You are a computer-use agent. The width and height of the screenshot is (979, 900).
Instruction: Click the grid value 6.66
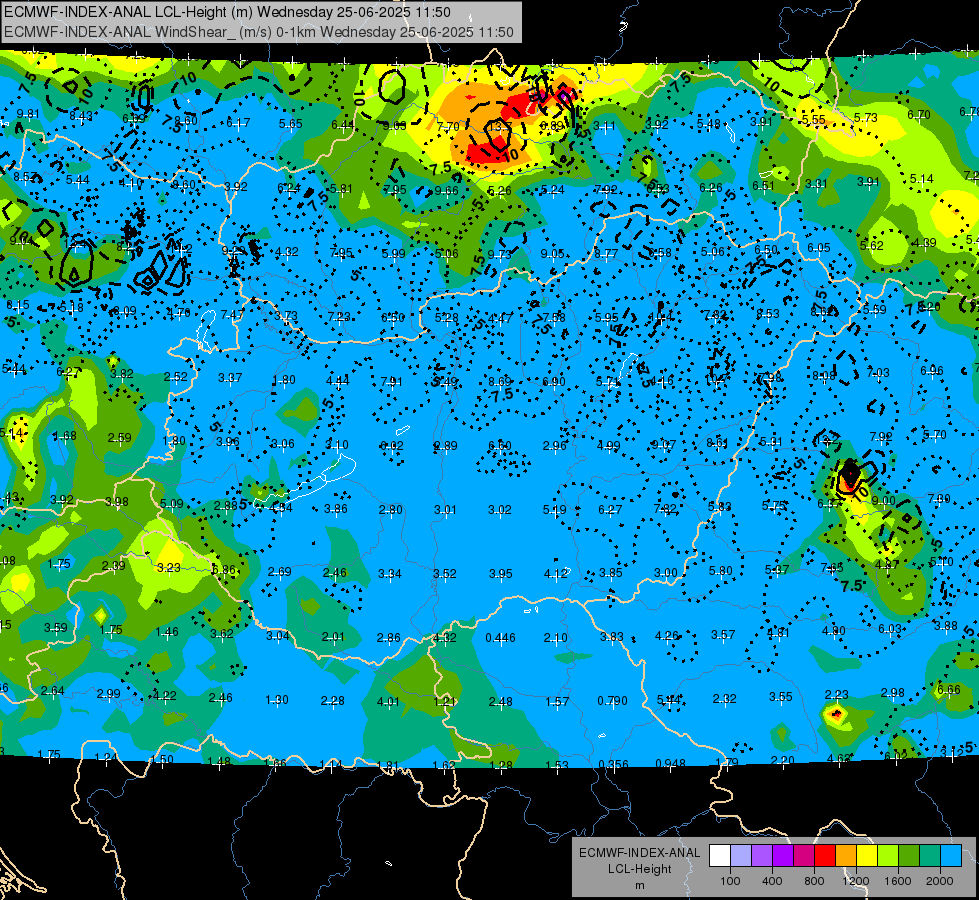pyautogui.click(x=949, y=690)
